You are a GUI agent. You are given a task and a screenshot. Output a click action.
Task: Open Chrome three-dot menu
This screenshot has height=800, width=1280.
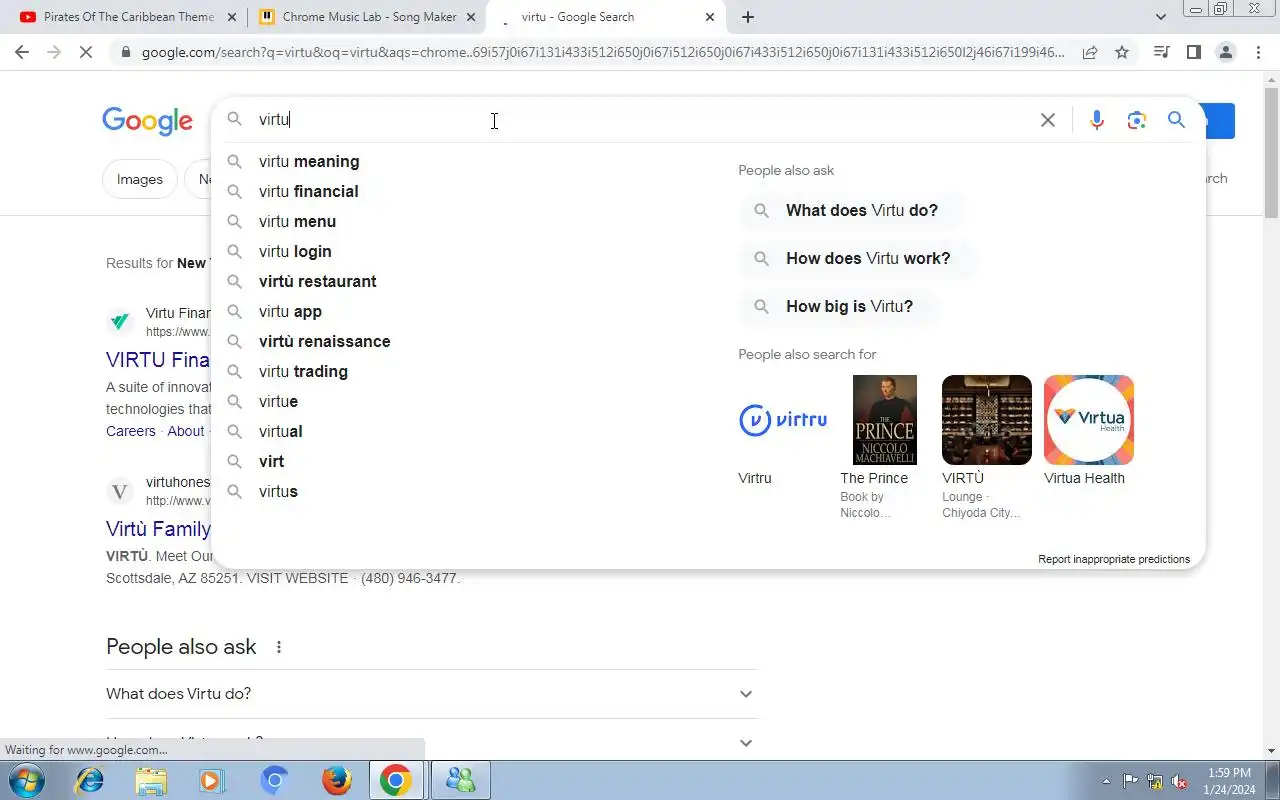[1258, 52]
